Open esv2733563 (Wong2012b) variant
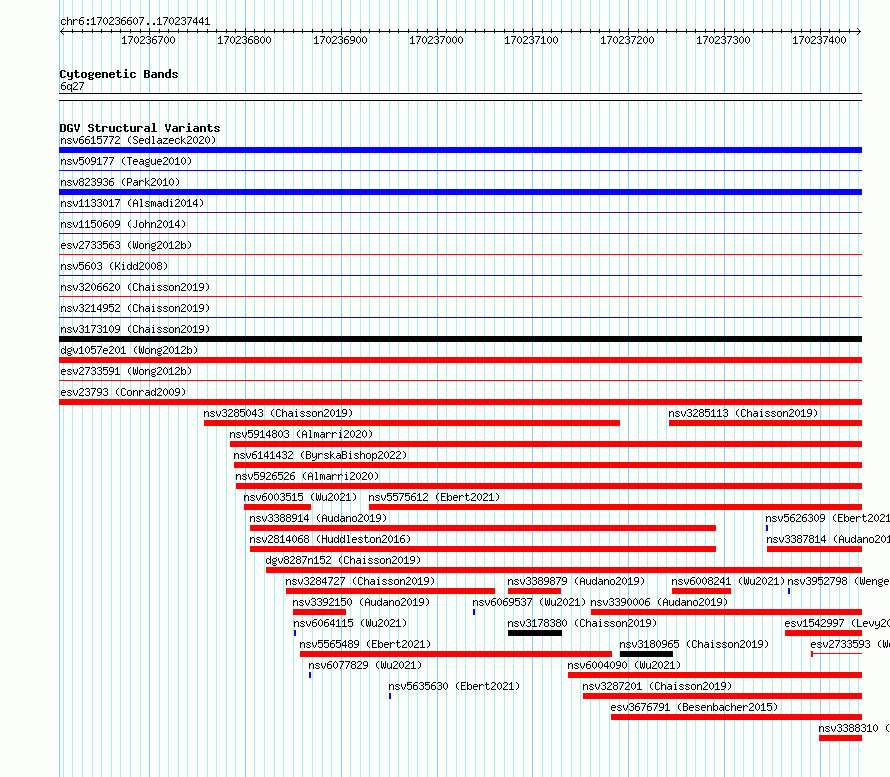The image size is (890, 777). pyautogui.click(x=126, y=245)
